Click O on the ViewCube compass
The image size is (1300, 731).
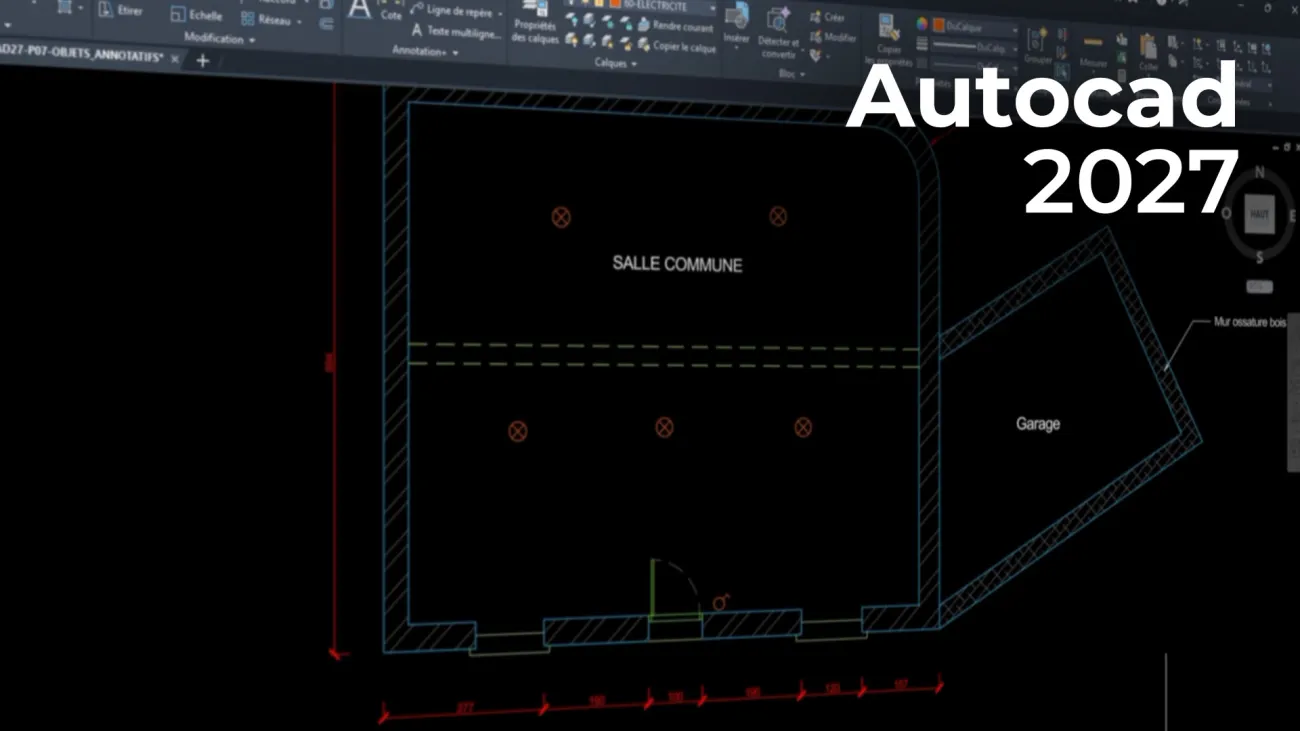1228,212
